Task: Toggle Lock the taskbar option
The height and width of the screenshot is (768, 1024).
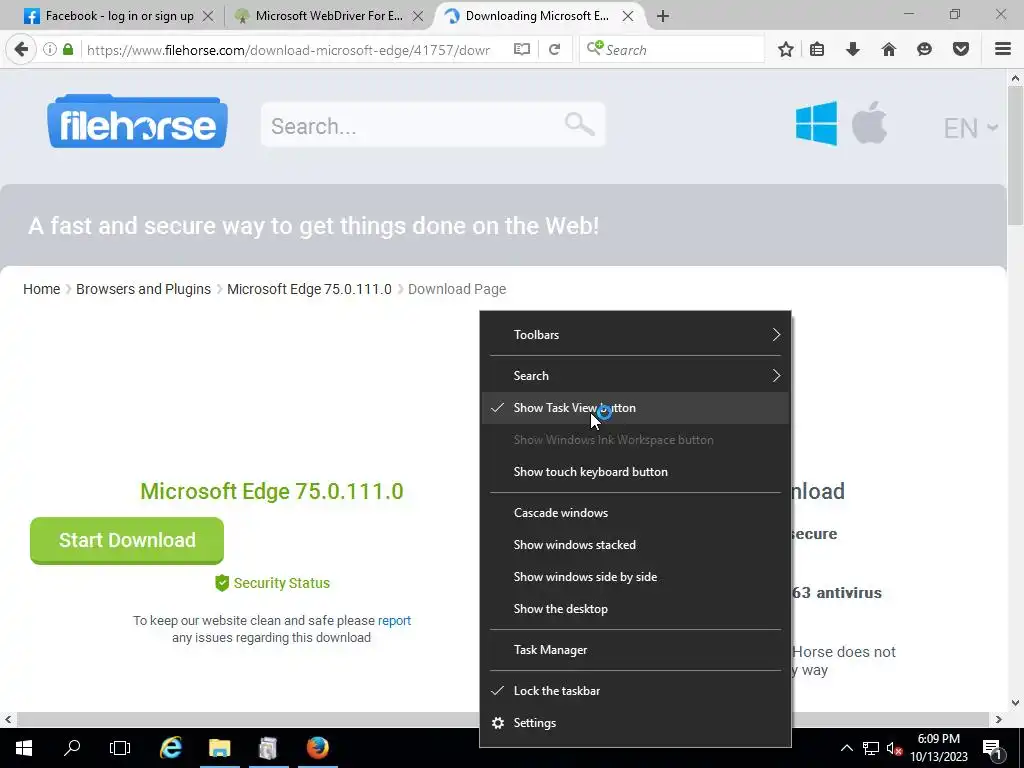Action: coord(635,690)
